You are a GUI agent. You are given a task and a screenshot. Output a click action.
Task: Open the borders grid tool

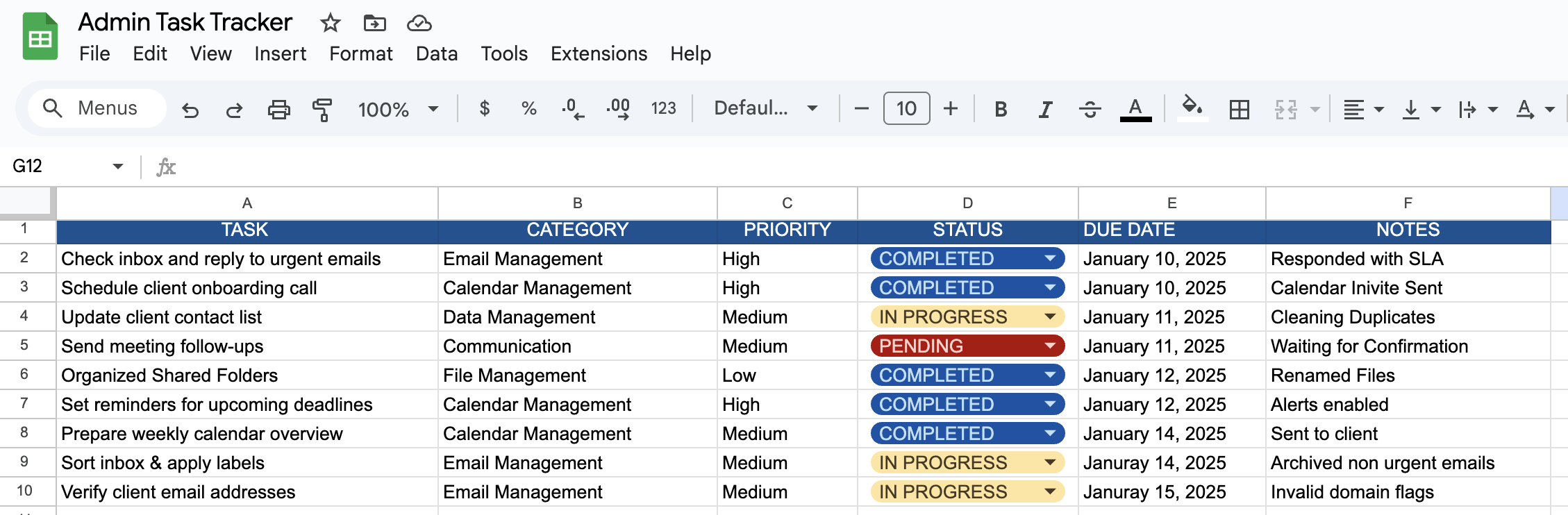[x=1239, y=109]
